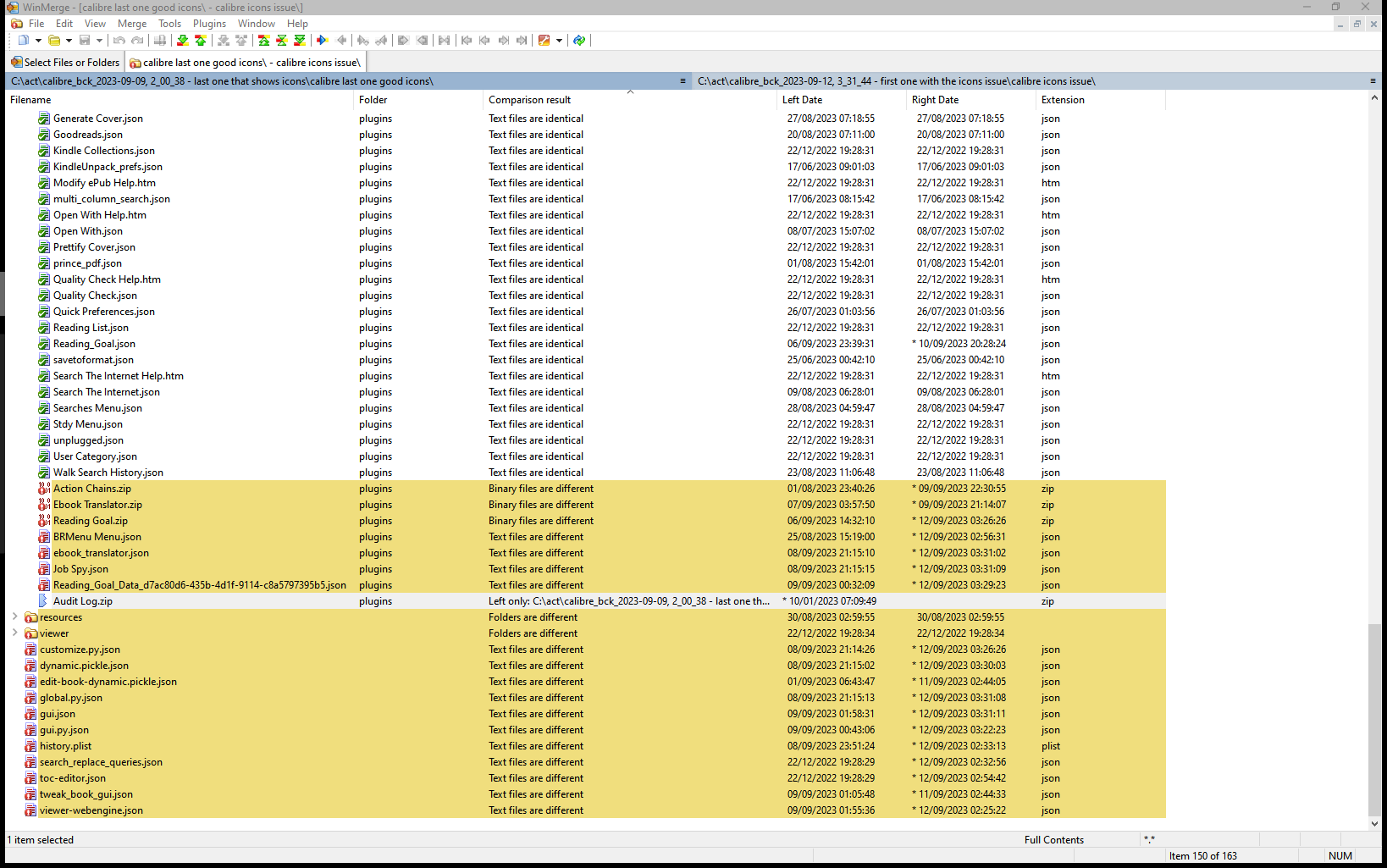Open the Options wrench dropdown arrow
1387x868 pixels.
point(559,41)
